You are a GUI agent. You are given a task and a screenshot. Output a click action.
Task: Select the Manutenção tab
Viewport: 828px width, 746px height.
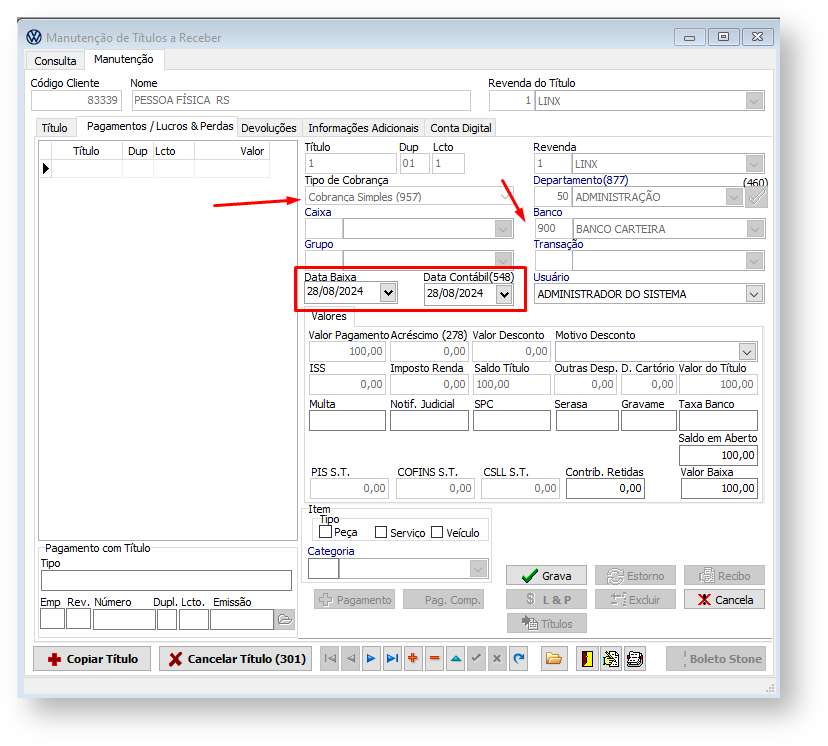(x=124, y=59)
